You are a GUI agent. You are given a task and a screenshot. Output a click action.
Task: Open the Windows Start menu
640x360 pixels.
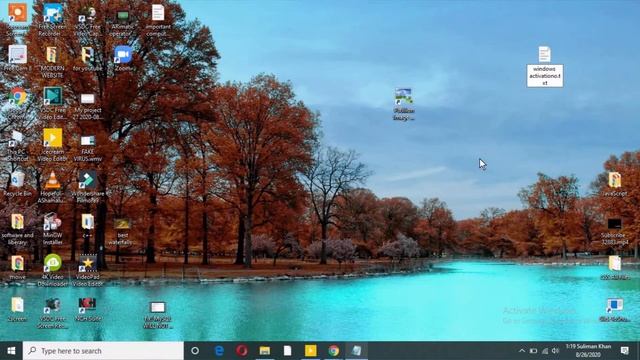[11, 351]
